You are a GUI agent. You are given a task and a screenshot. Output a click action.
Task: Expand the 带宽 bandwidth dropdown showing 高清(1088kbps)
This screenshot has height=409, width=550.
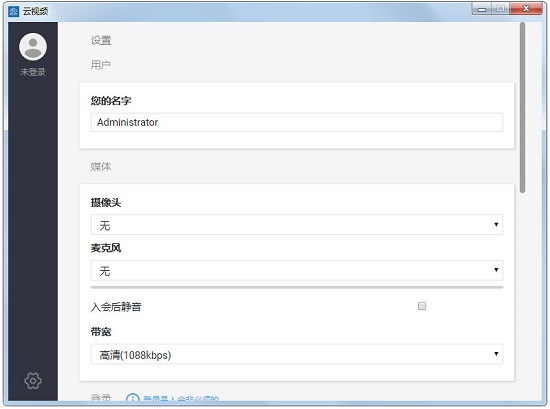297,354
